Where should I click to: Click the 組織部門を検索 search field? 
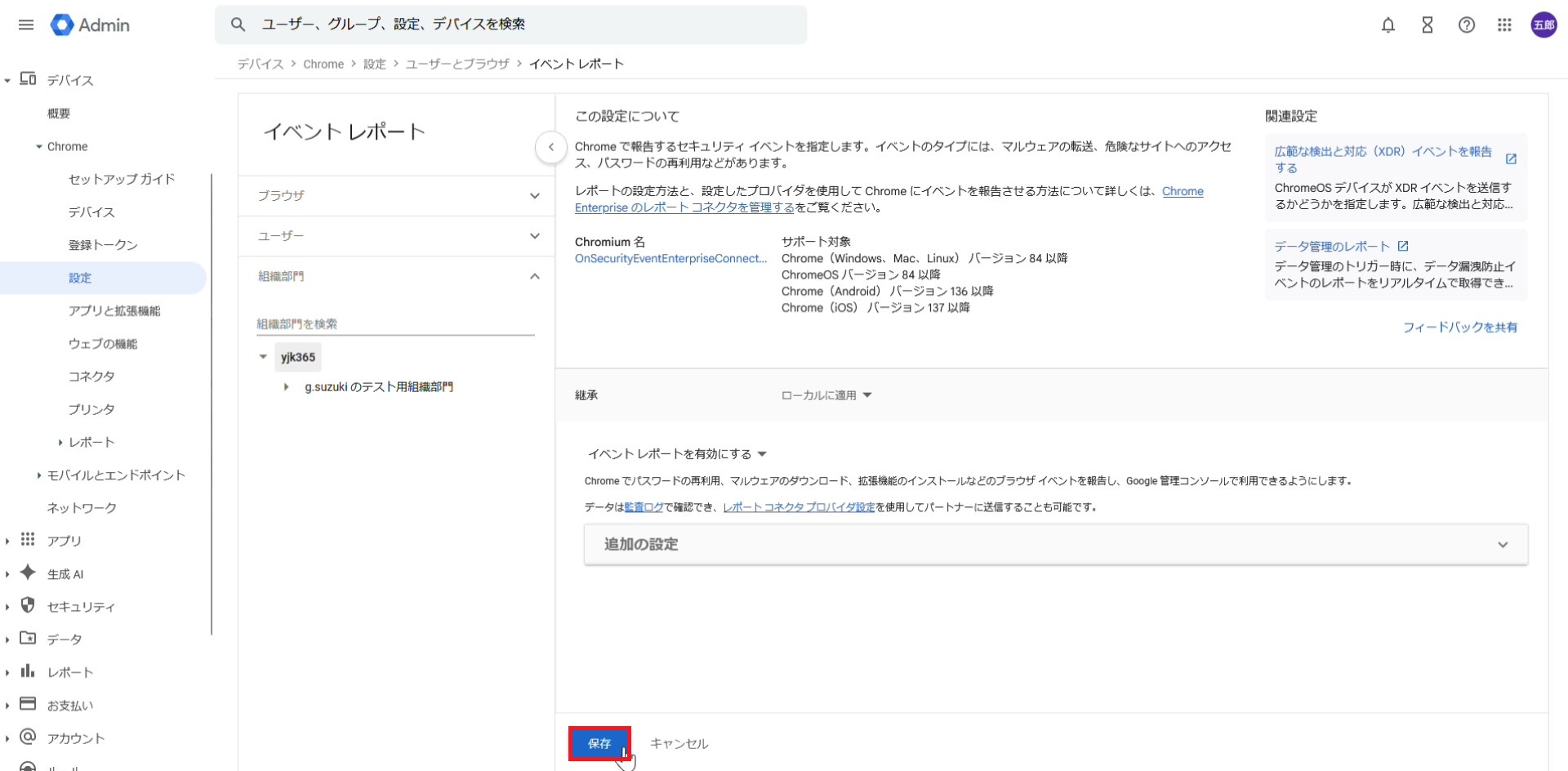click(394, 324)
